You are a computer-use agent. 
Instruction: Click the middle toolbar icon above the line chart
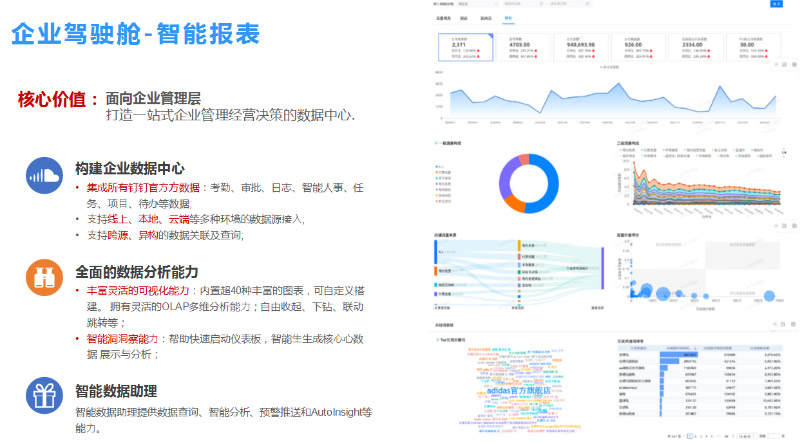(x=784, y=64)
